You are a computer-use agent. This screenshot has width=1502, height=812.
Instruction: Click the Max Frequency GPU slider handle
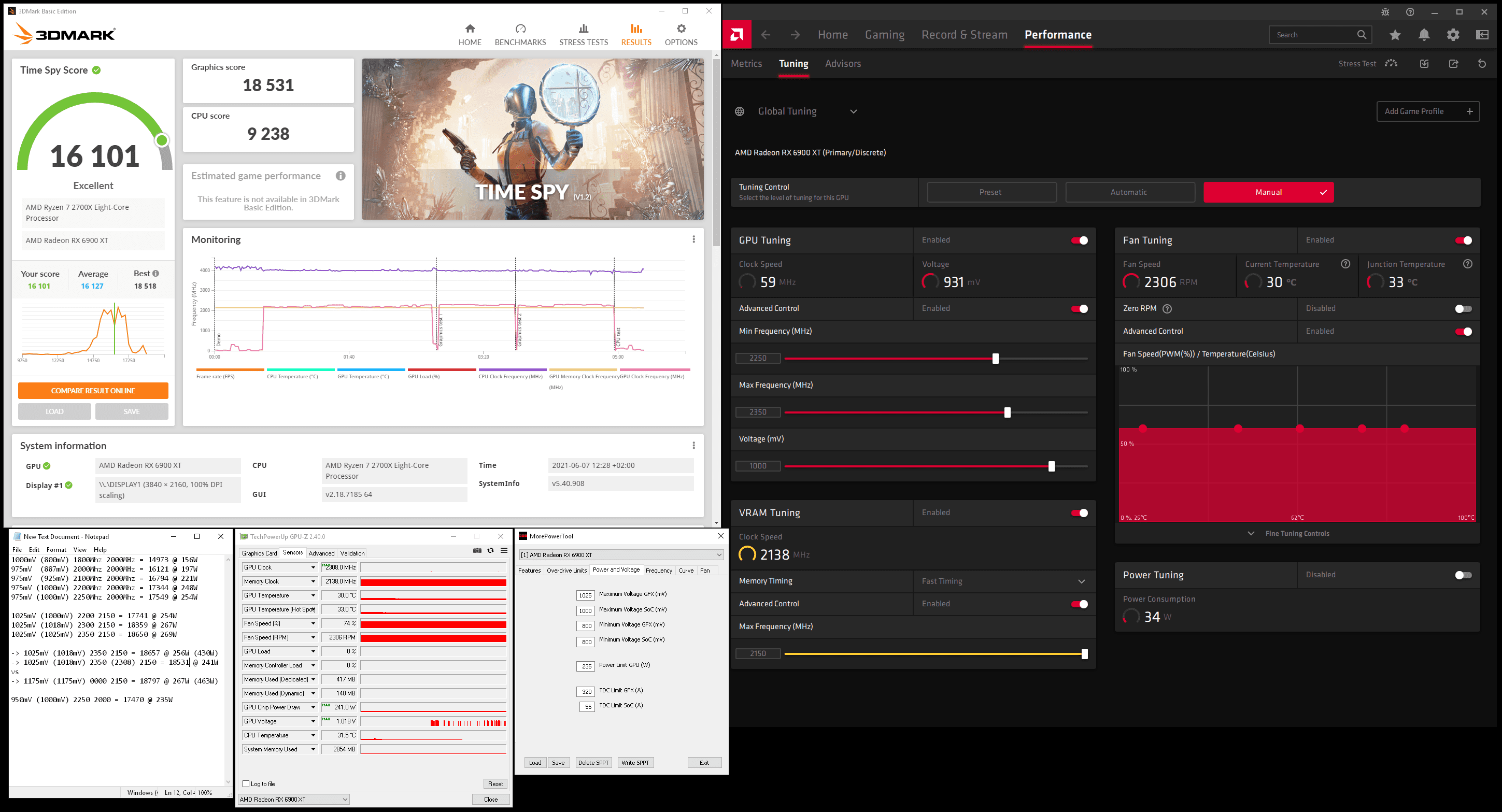(1007, 412)
